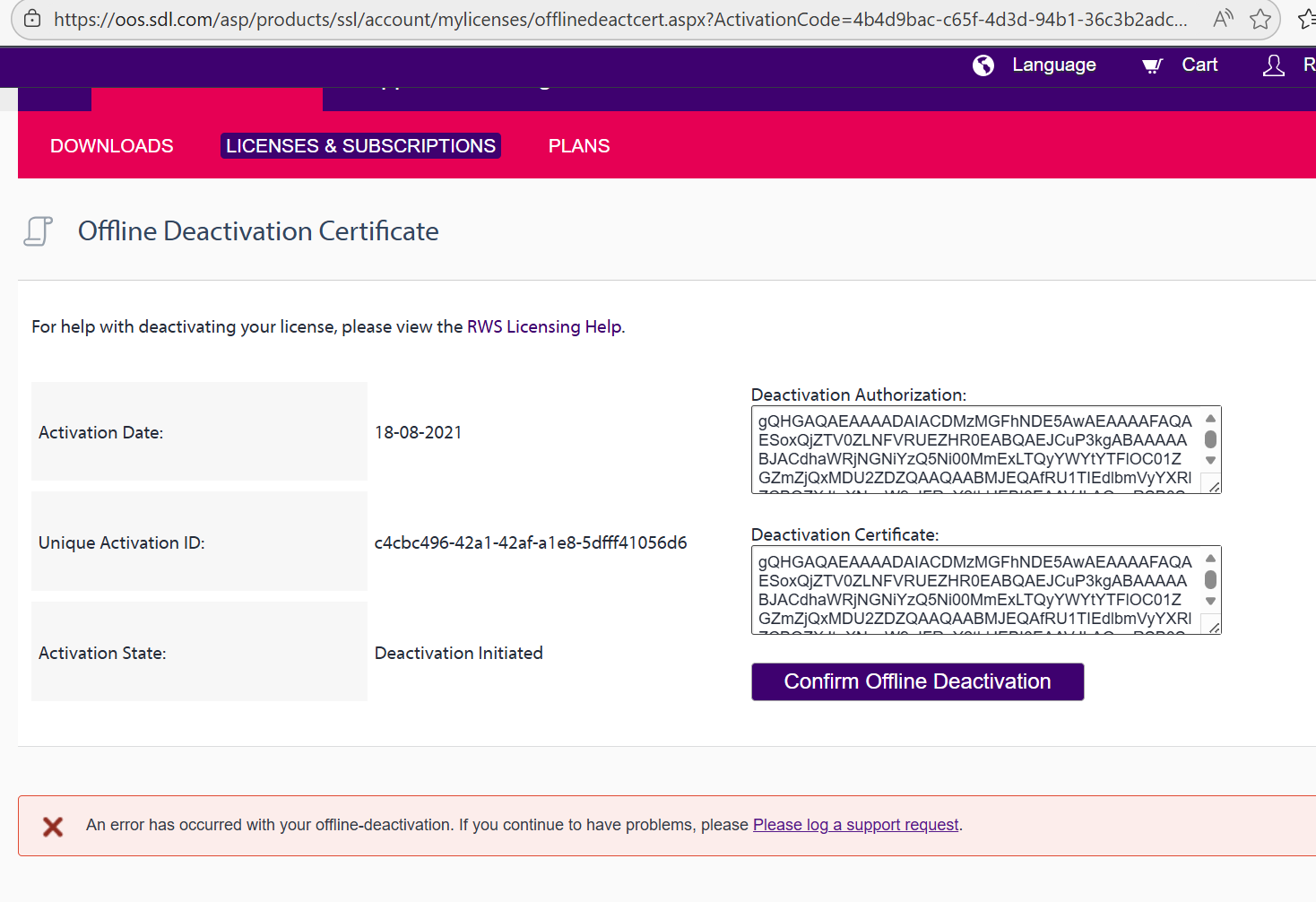Open the RWS Licensing Help link

(544, 326)
